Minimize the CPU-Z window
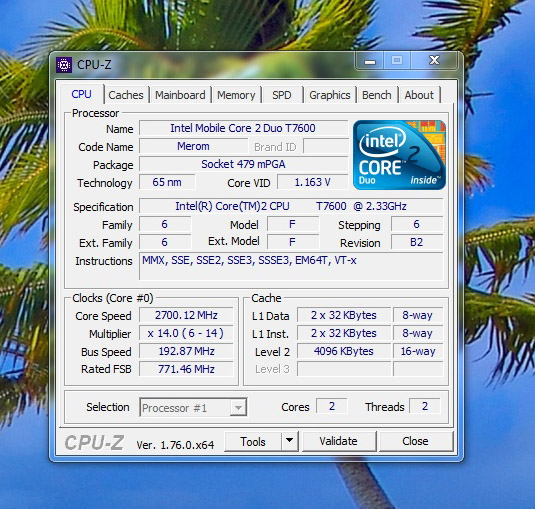The height and width of the screenshot is (509, 535). (370, 61)
